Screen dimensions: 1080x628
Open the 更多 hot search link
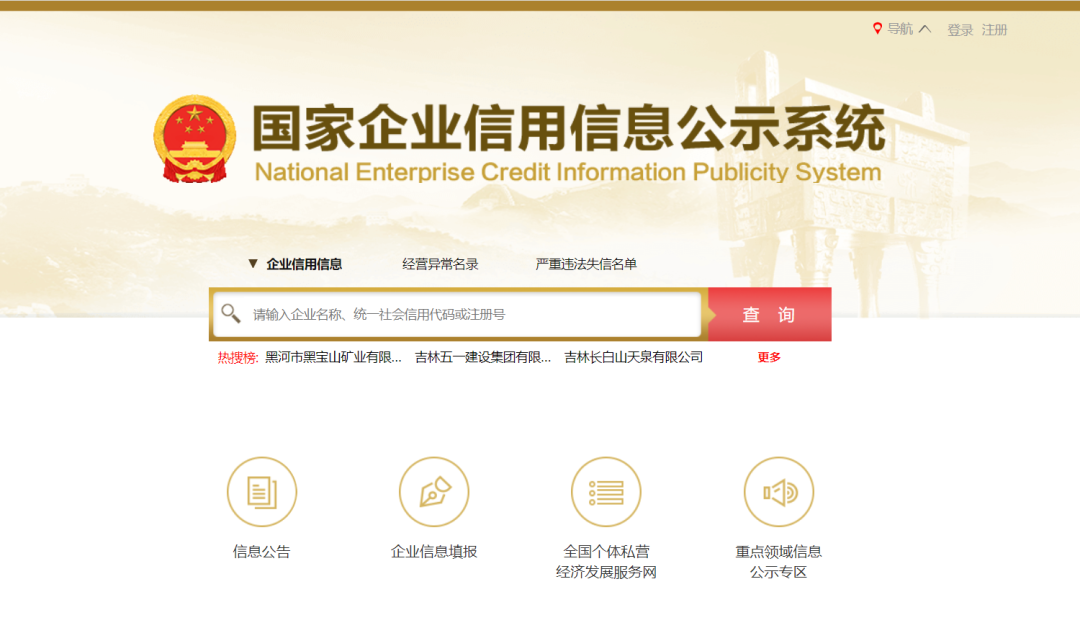coord(769,357)
